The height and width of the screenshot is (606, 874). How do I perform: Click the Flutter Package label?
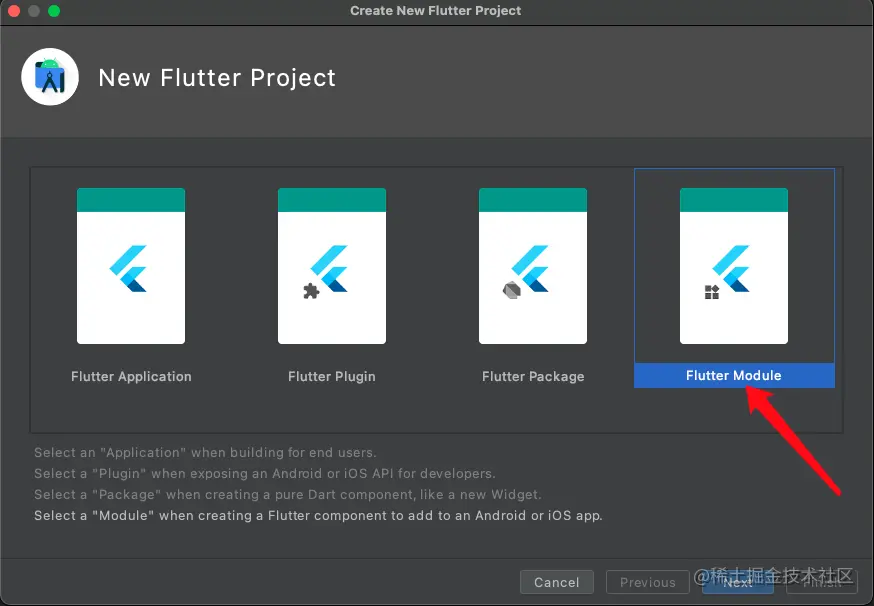coord(533,376)
